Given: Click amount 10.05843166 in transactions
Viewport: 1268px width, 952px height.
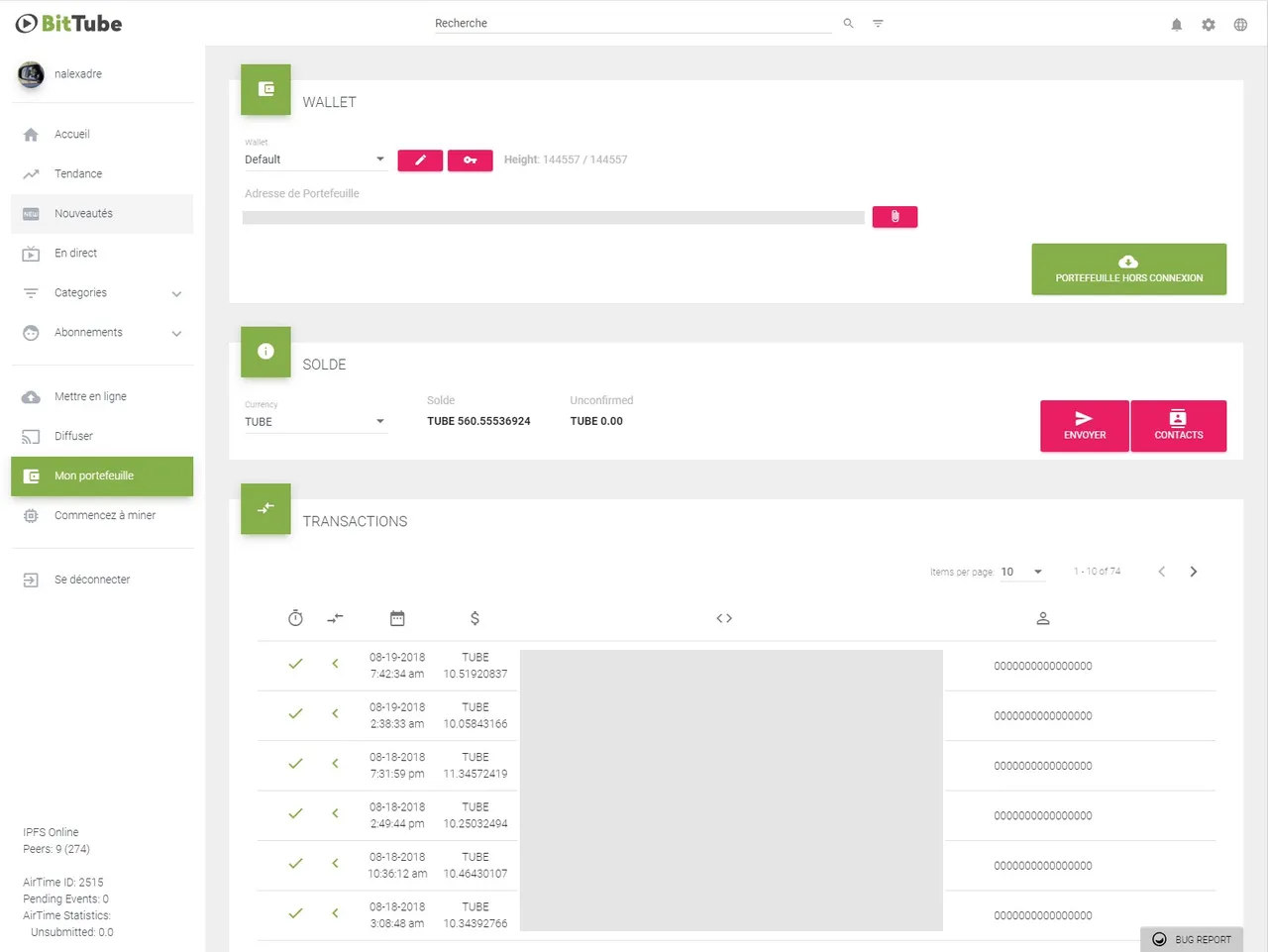Looking at the screenshot, I should pyautogui.click(x=475, y=724).
